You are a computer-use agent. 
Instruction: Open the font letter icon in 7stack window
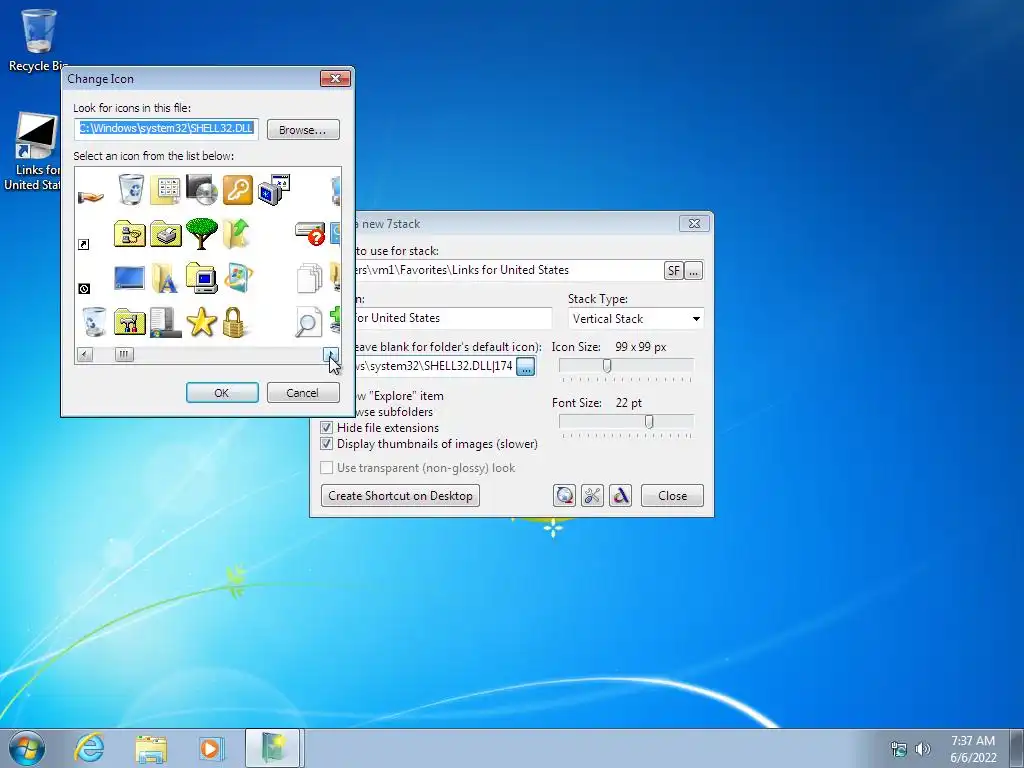(620, 496)
